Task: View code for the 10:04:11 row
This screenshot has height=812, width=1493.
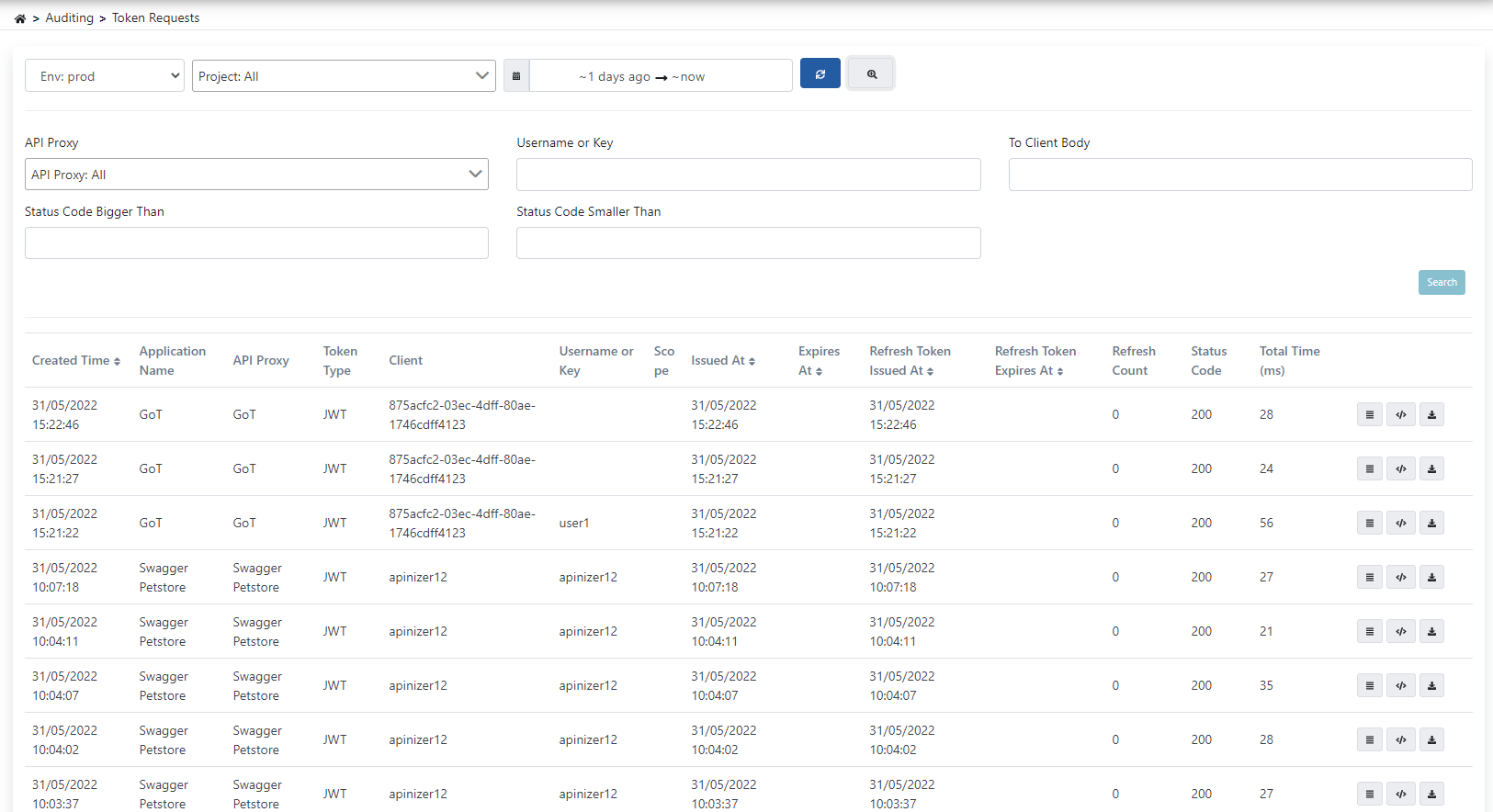Action: (x=1400, y=631)
